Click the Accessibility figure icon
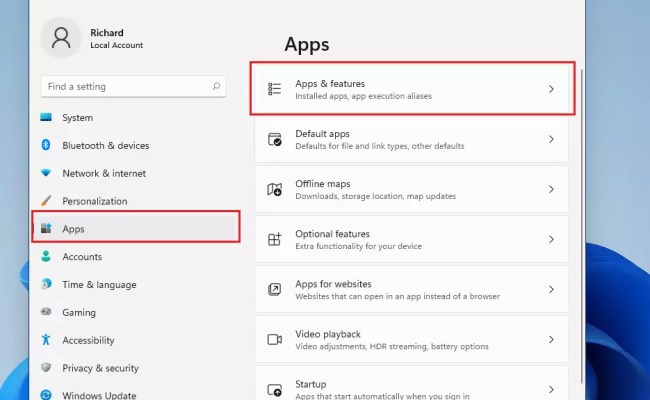This screenshot has width=650, height=400. 46,339
